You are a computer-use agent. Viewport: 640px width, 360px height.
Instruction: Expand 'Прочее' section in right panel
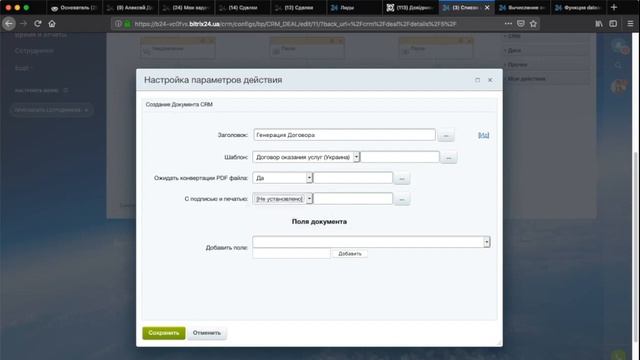tap(546, 64)
